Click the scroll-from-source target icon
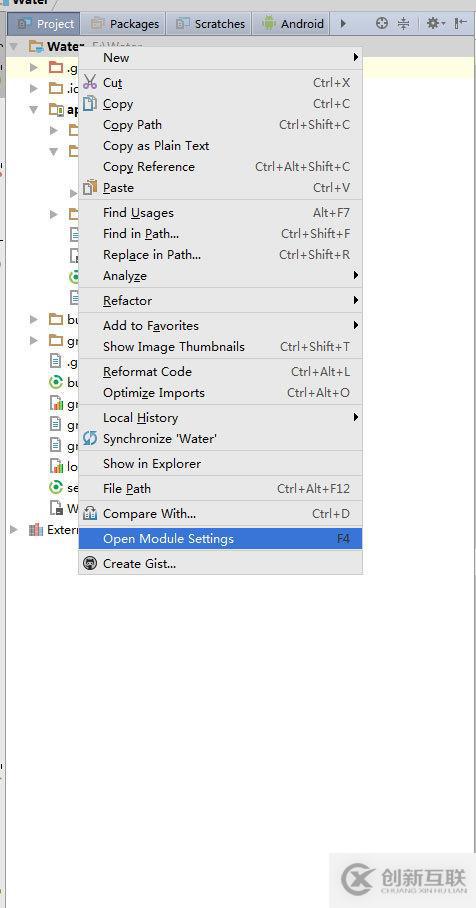This screenshot has width=476, height=908. (x=382, y=24)
